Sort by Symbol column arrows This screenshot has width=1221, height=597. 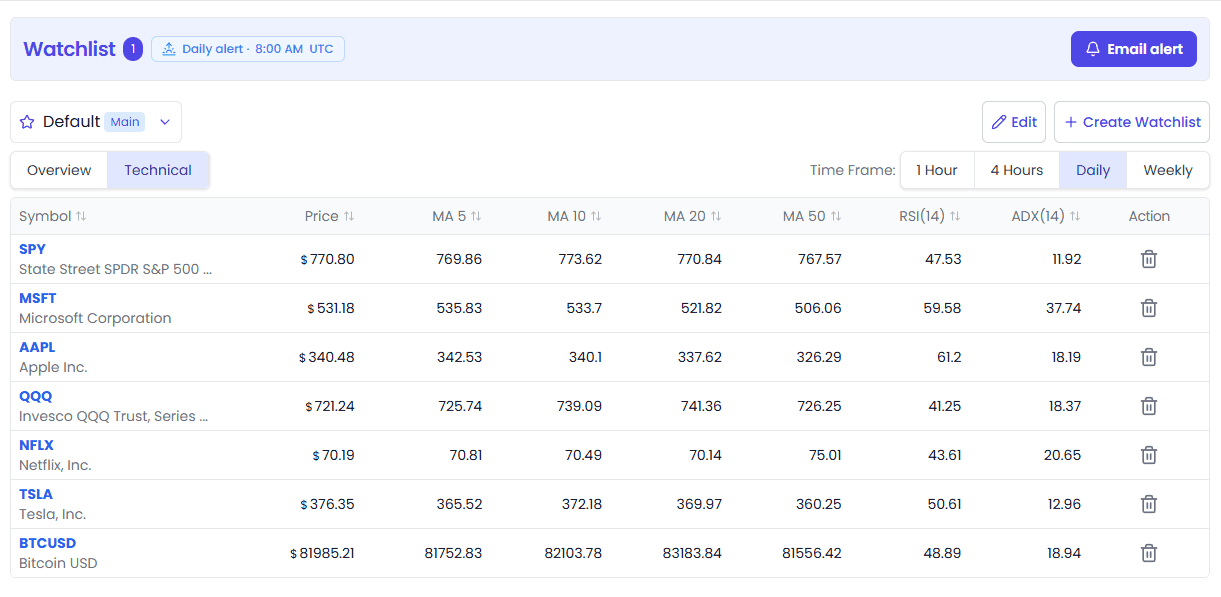(x=81, y=216)
